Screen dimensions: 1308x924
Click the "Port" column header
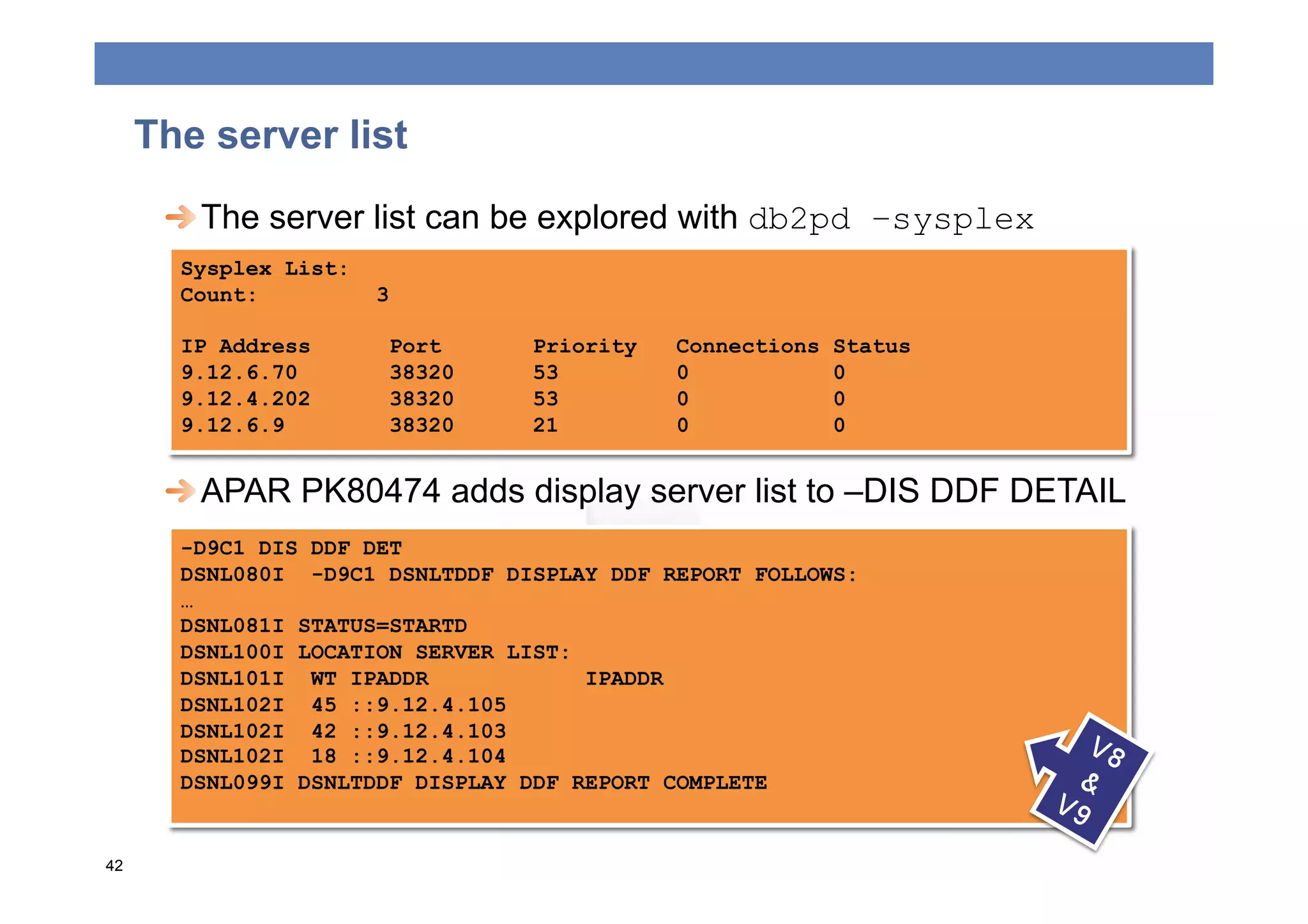(x=416, y=346)
